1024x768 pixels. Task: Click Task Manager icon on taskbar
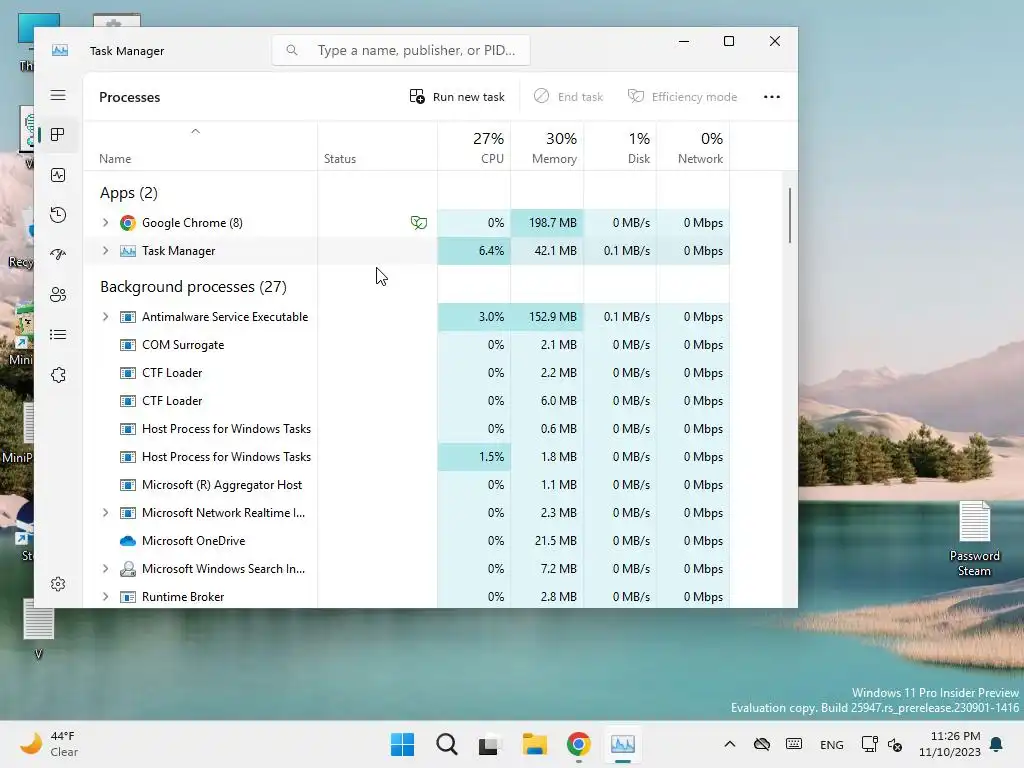coord(622,744)
